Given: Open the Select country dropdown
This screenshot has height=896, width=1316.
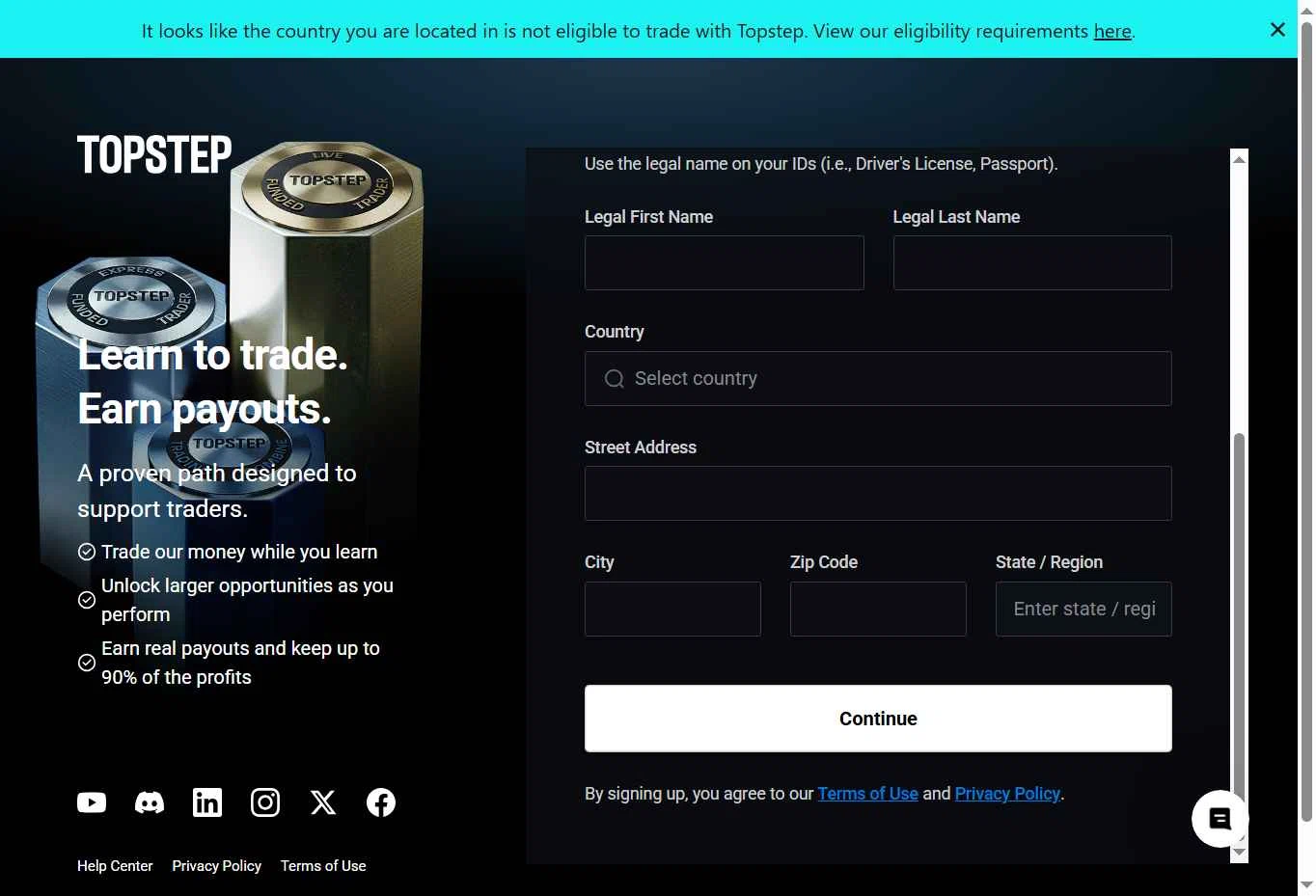Looking at the screenshot, I should (878, 378).
